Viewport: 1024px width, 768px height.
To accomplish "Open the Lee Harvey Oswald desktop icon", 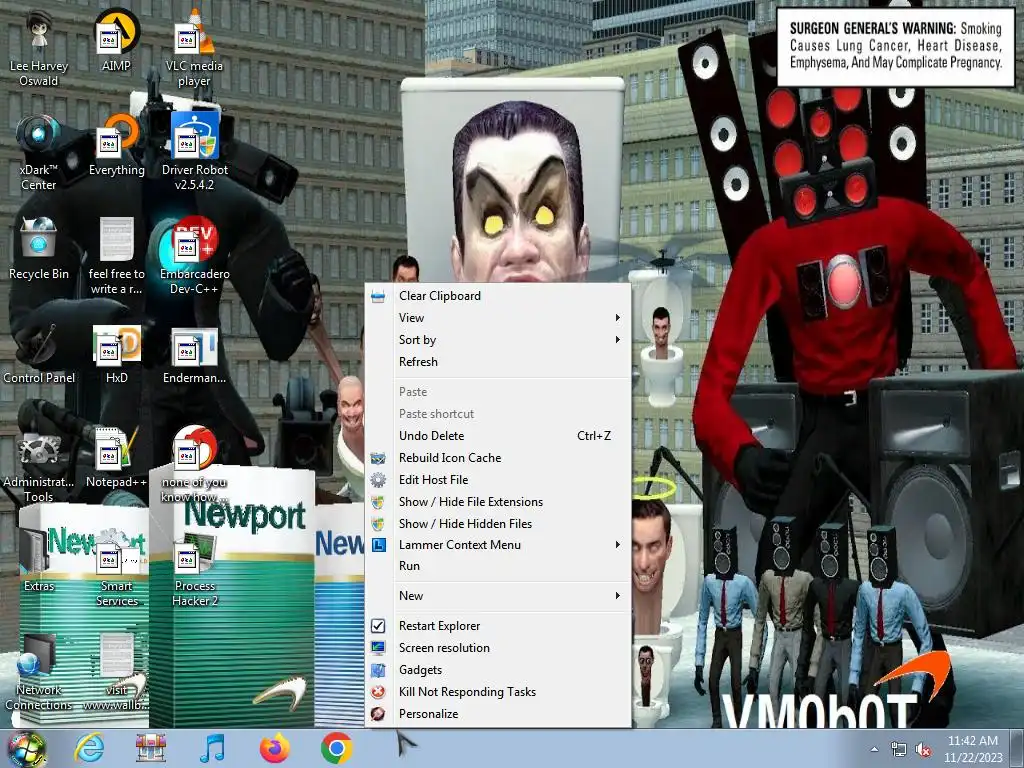I will [x=39, y=47].
